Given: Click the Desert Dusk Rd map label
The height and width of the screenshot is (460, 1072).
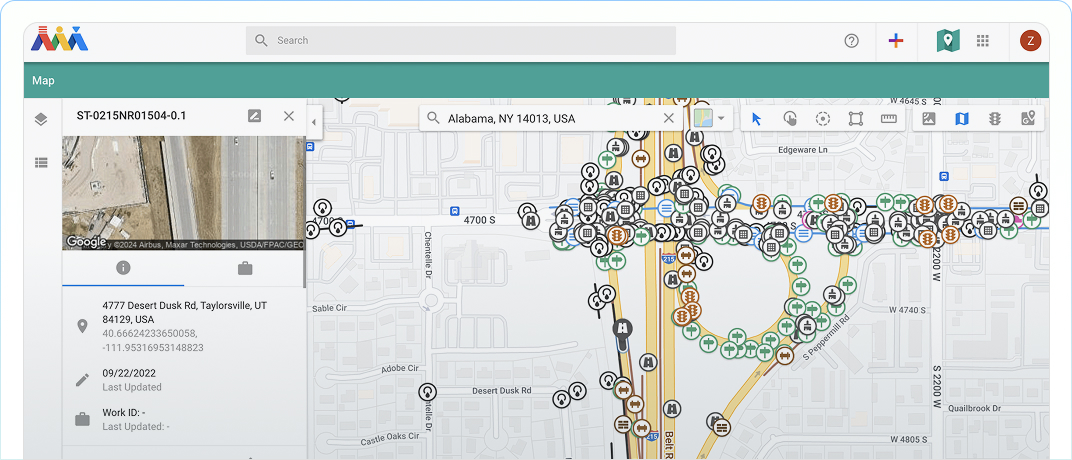Looking at the screenshot, I should (502, 391).
